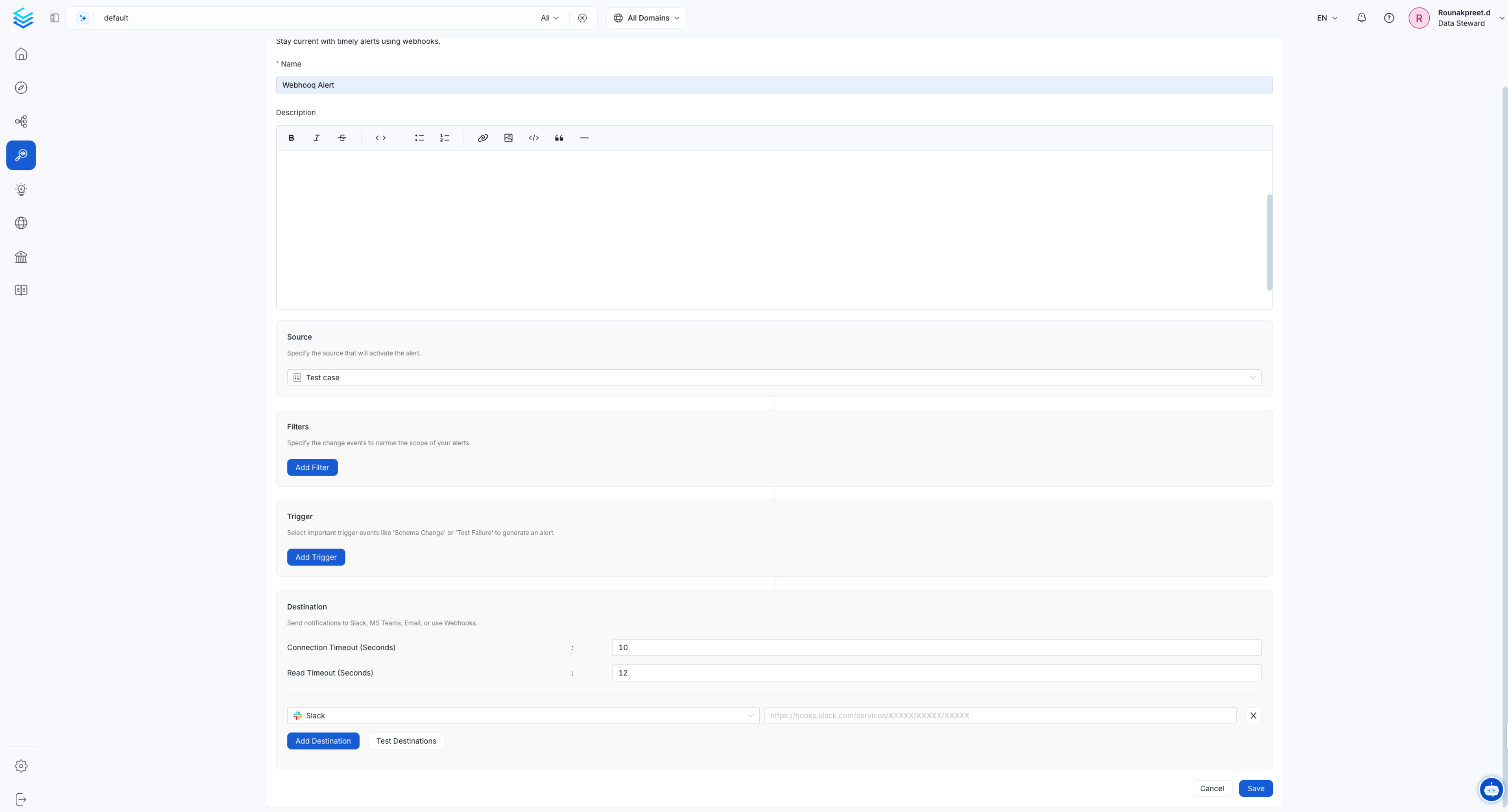Image resolution: width=1508 pixels, height=812 pixels.
Task: Insert a numbered list in the description
Action: click(444, 138)
